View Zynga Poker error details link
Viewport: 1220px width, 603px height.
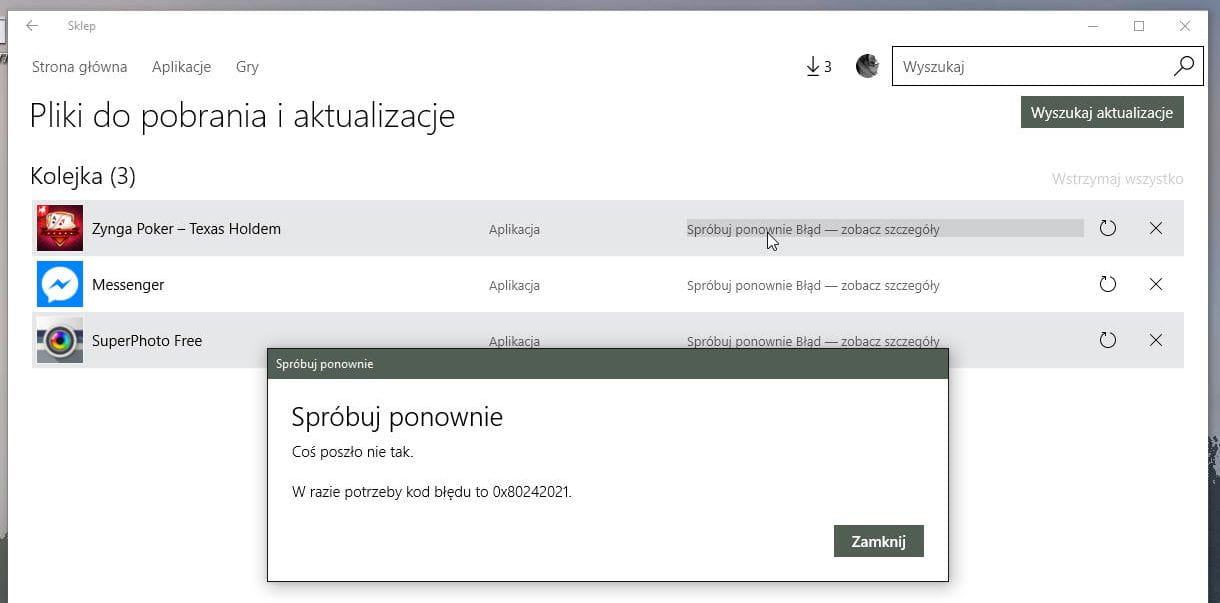813,229
